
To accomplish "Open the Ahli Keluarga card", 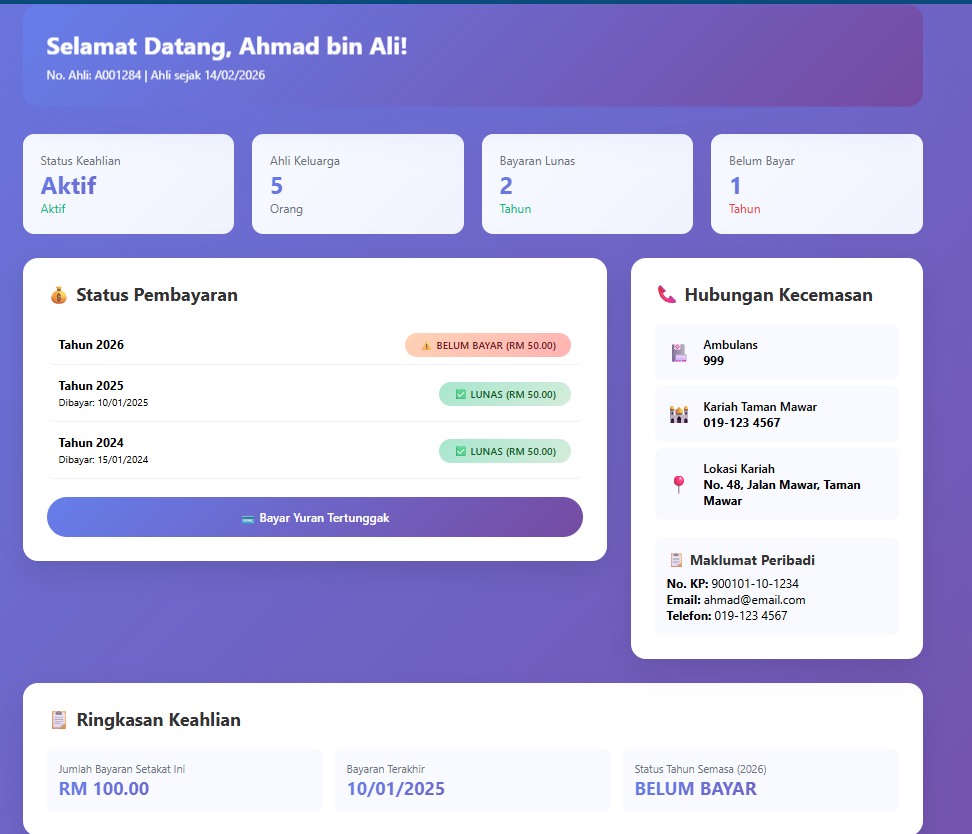I will (357, 184).
